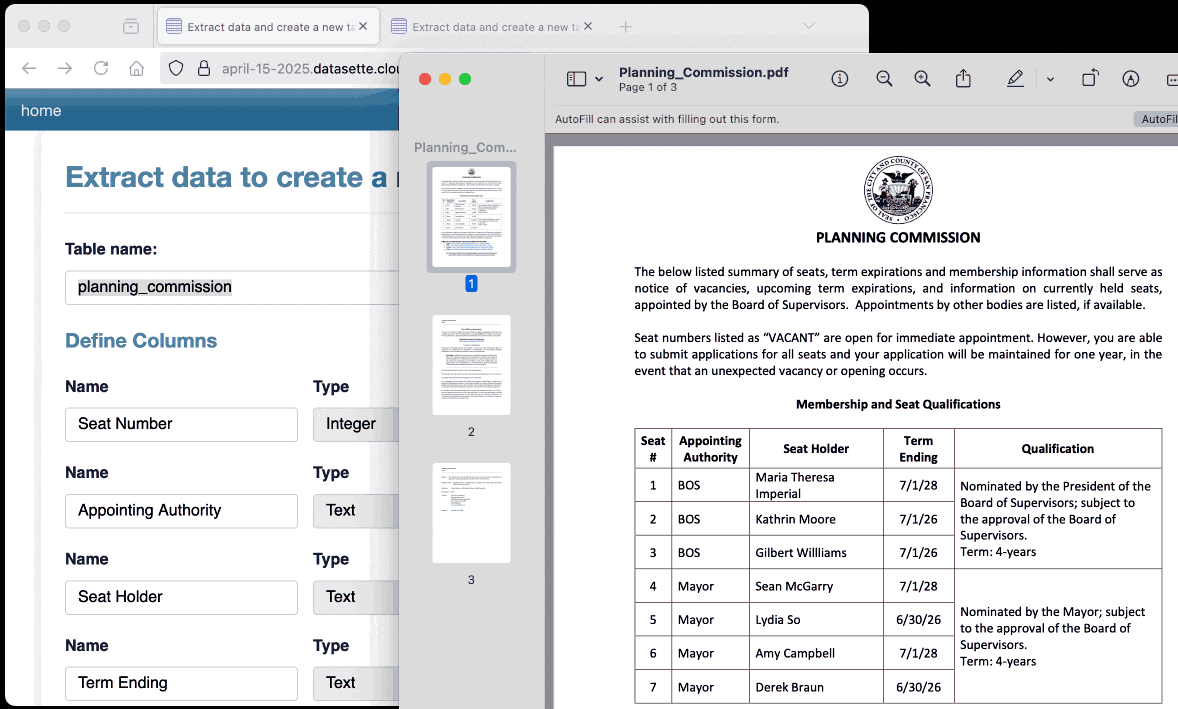Click the PLANNING COMMISSION heading
The image size is (1178, 709).
click(x=898, y=237)
